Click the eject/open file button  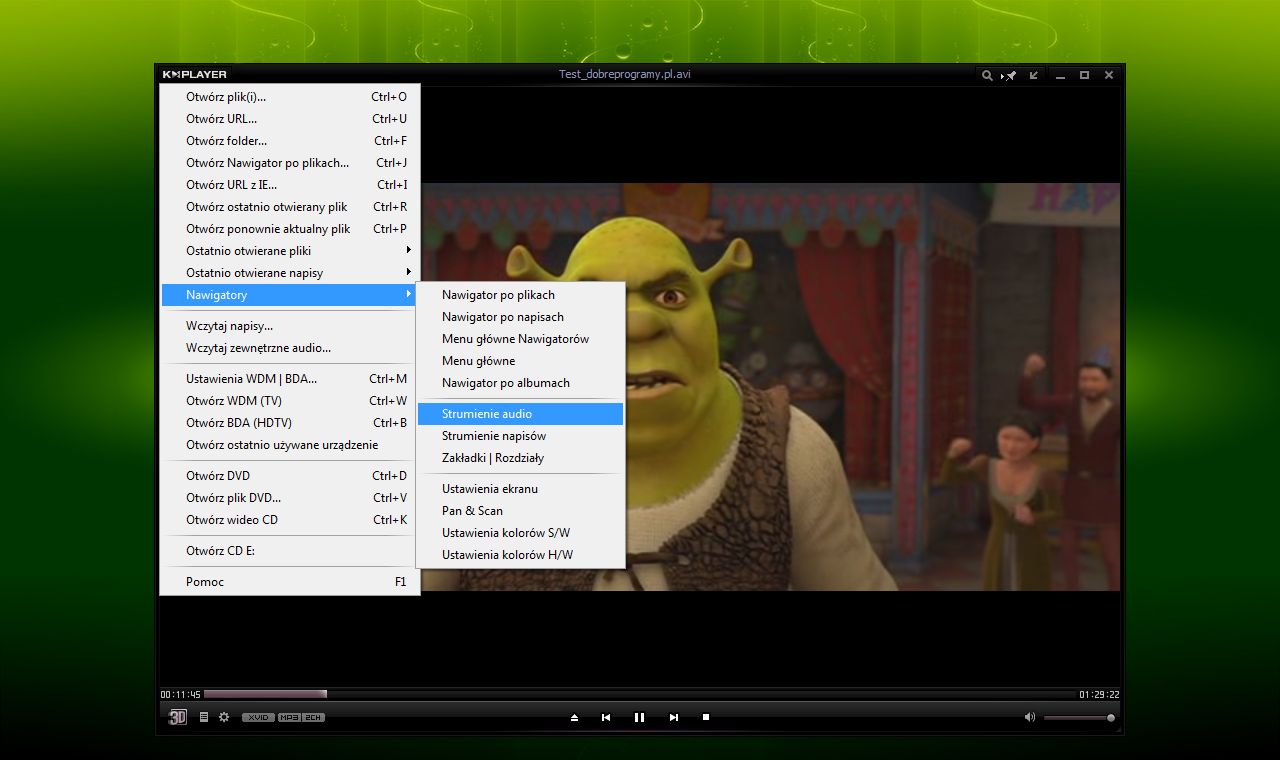[574, 718]
